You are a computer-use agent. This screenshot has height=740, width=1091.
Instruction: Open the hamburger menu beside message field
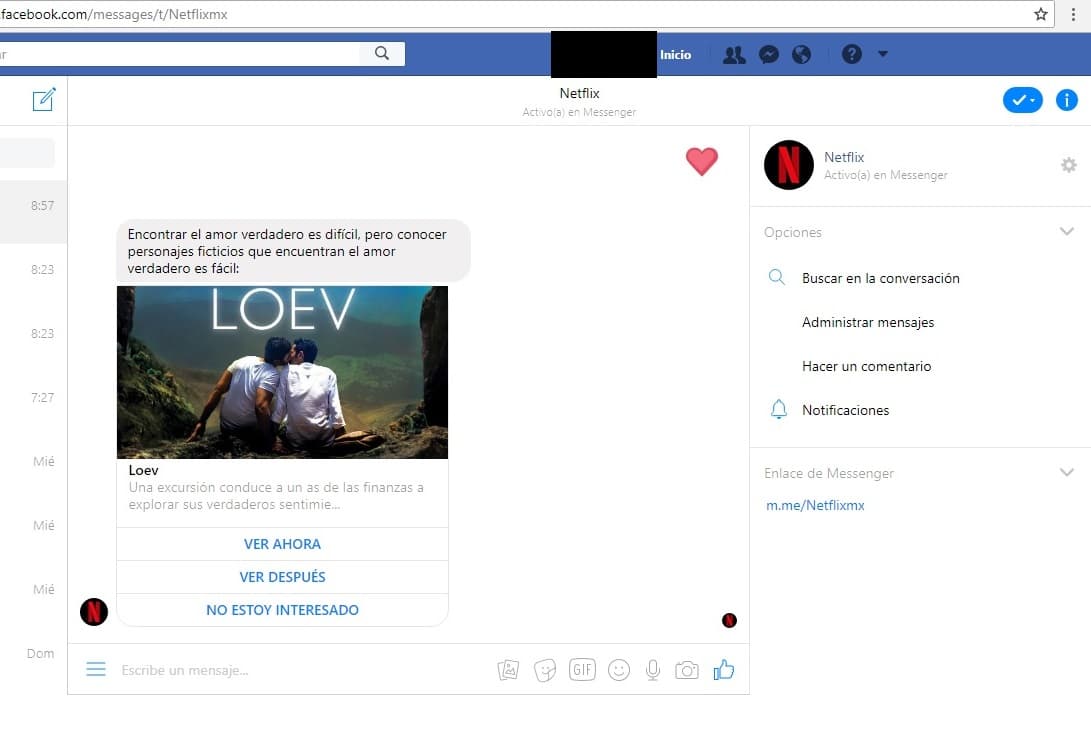pos(96,669)
